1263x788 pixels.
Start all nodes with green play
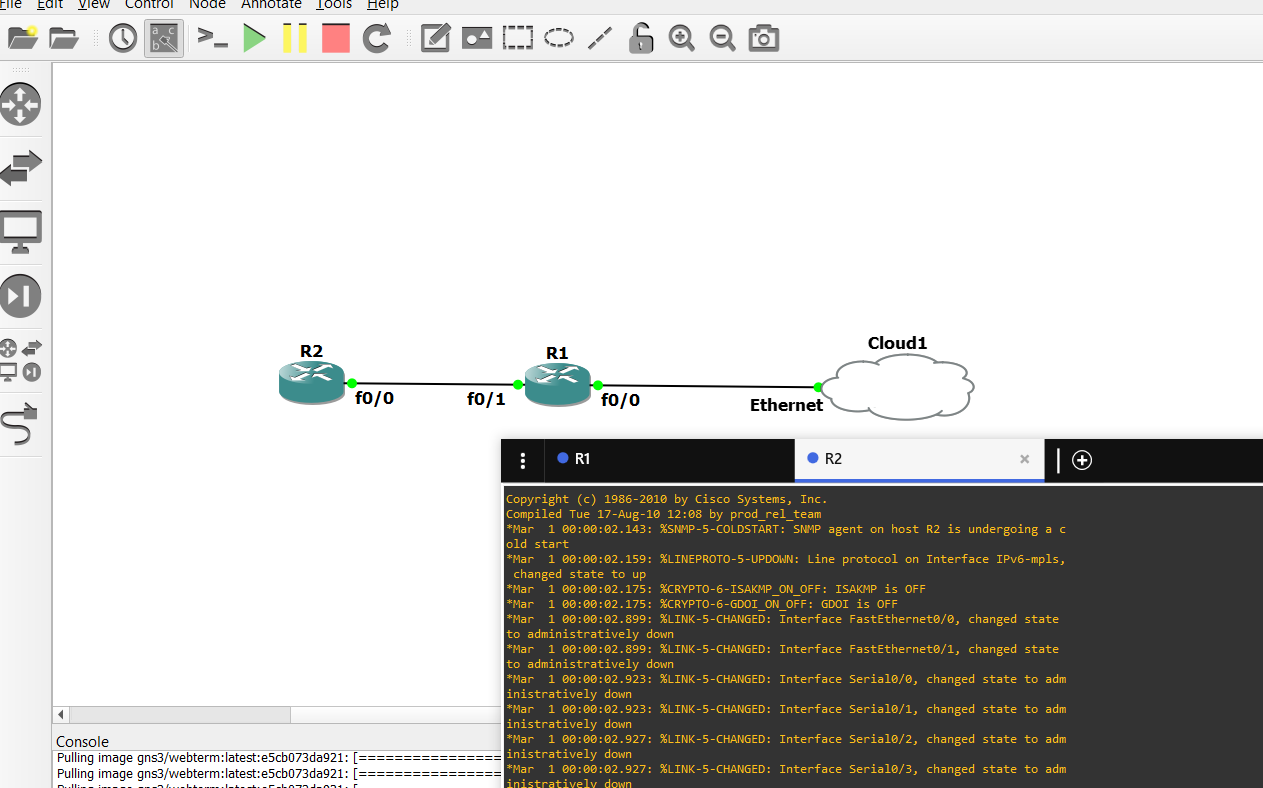pos(254,38)
